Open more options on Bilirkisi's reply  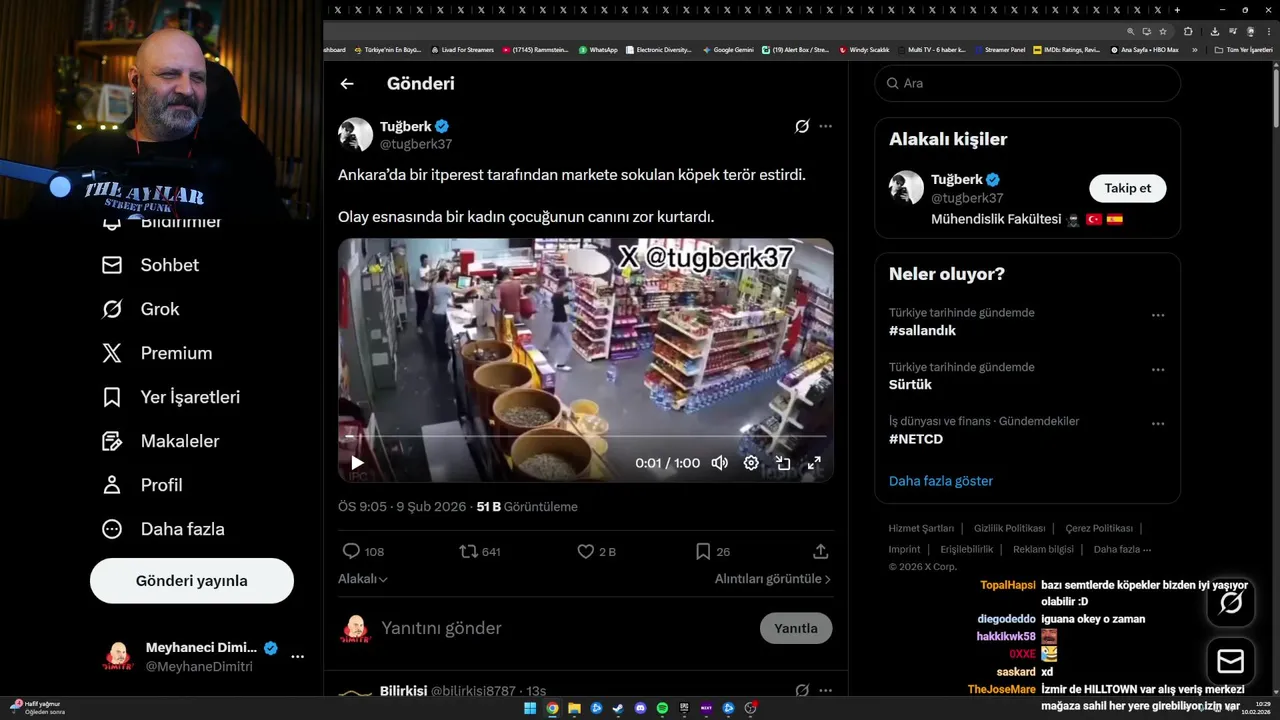pos(825,690)
